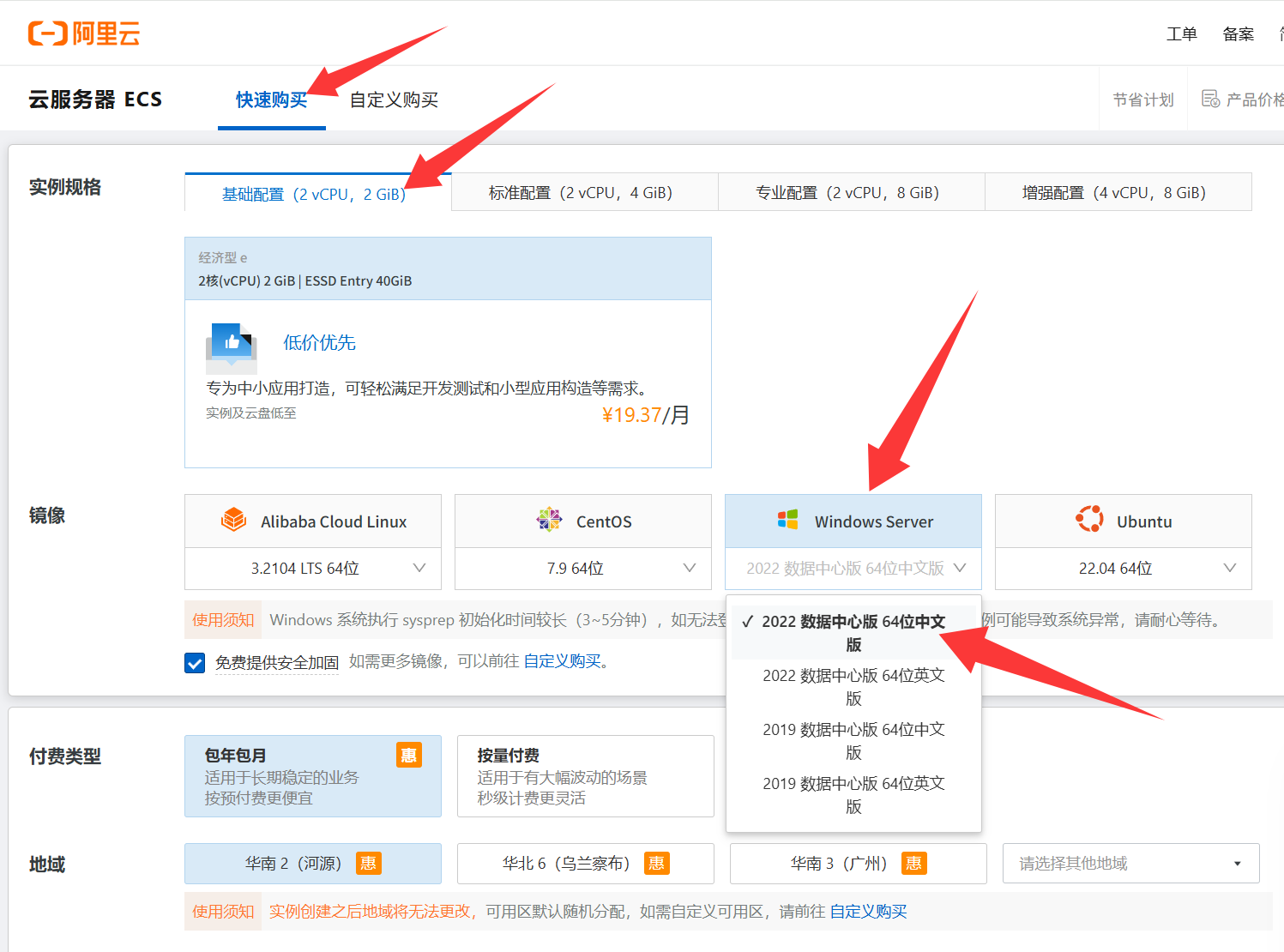Toggle the 免费提供安全加固 checkbox
The image size is (1284, 952).
tap(195, 663)
